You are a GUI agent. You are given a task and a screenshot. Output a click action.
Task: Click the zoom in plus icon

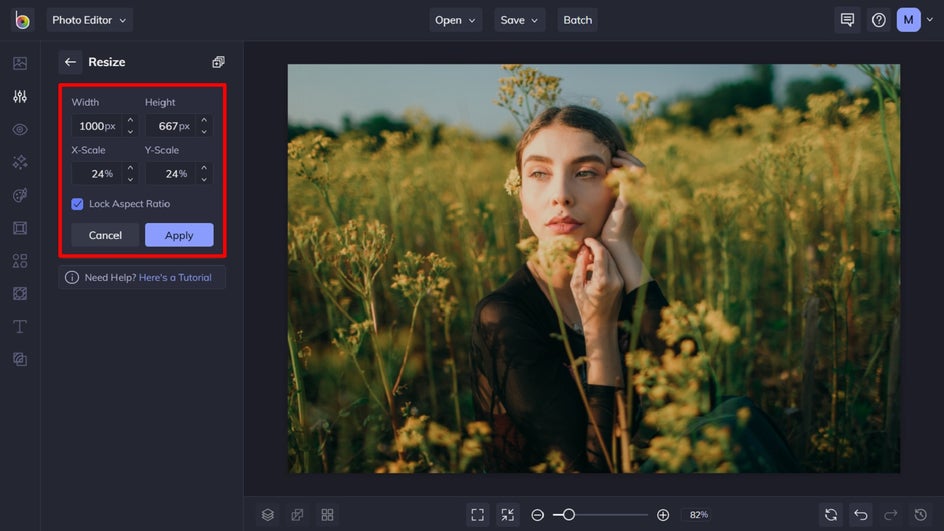pos(663,515)
